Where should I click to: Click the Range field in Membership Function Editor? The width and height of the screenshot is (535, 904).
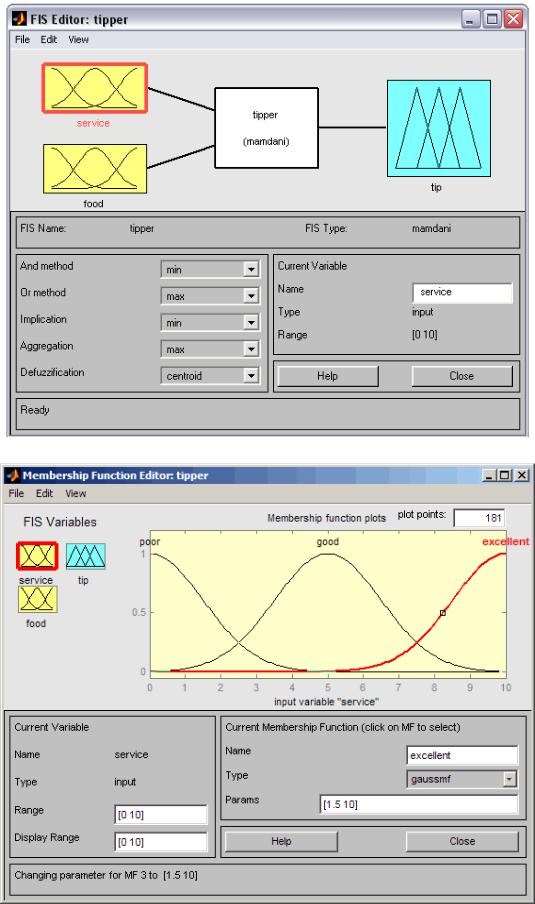coord(161,815)
